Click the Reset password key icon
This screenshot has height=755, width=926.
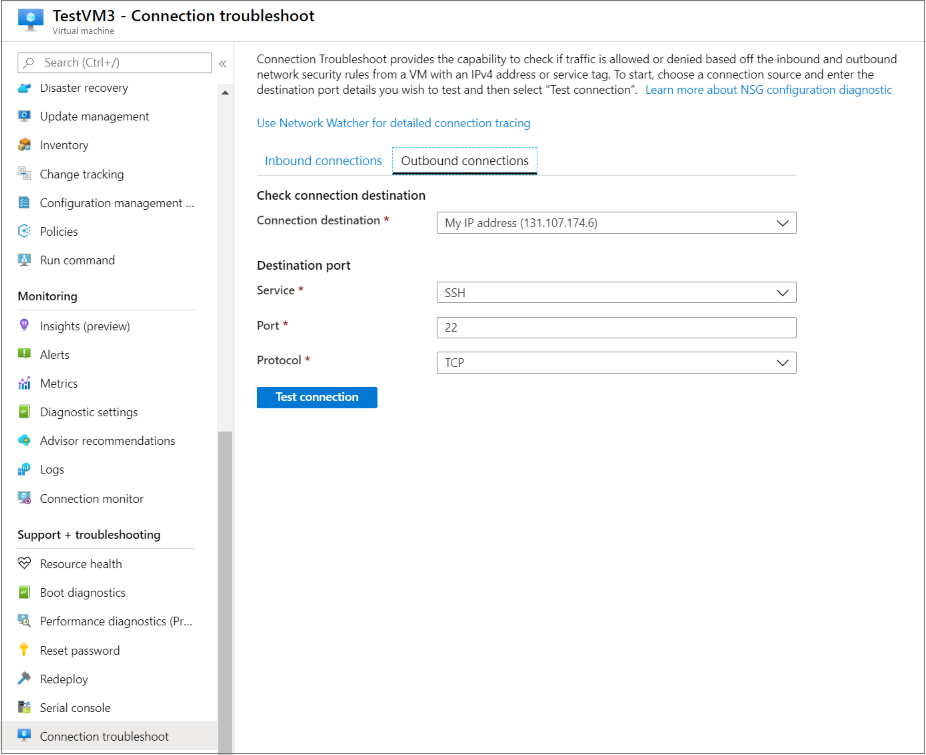25,651
